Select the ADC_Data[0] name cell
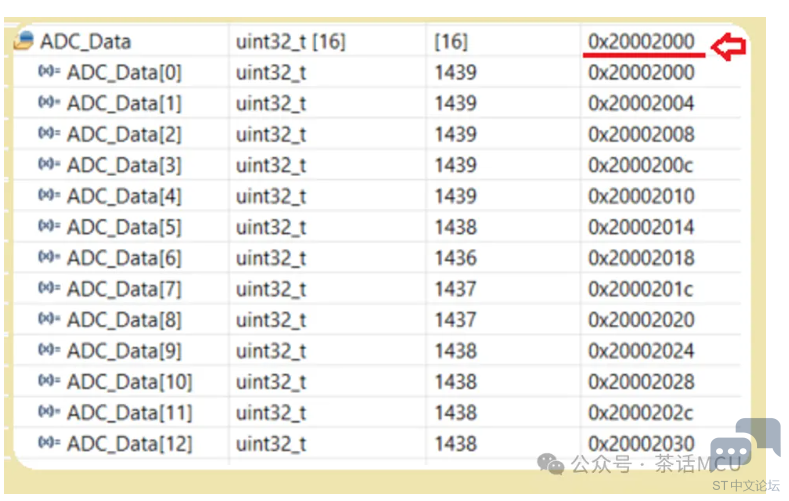 (124, 73)
